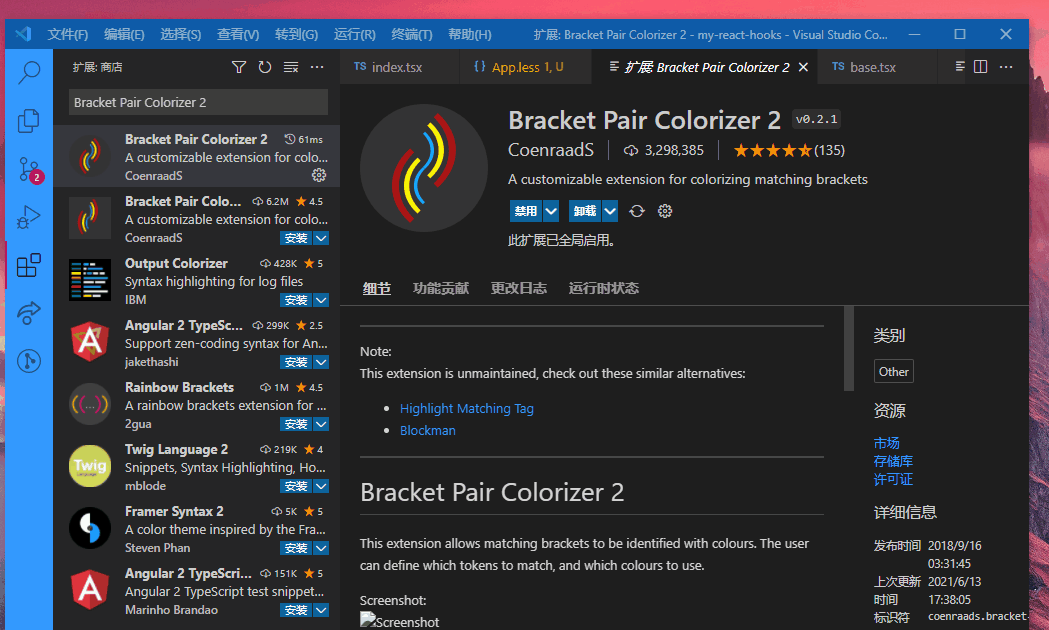The image size is (1049, 630).
Task: Open install dropdown for Marinho Brandao's Angular extension
Action: click(x=321, y=610)
